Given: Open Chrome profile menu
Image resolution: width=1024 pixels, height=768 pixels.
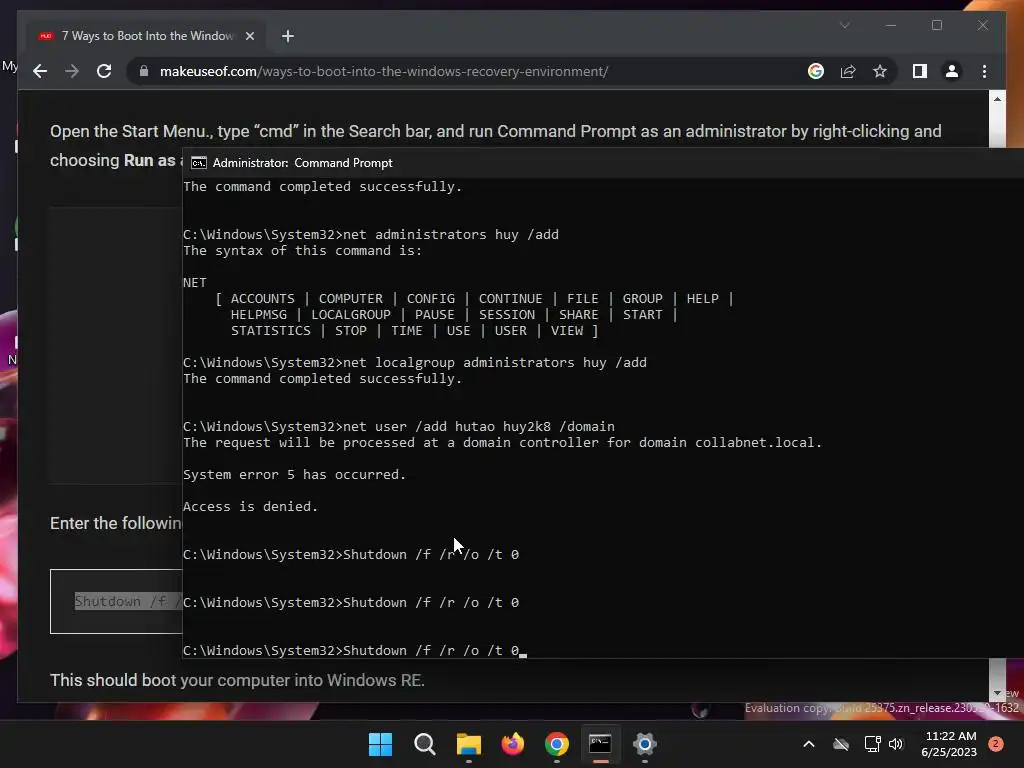Looking at the screenshot, I should click(952, 71).
